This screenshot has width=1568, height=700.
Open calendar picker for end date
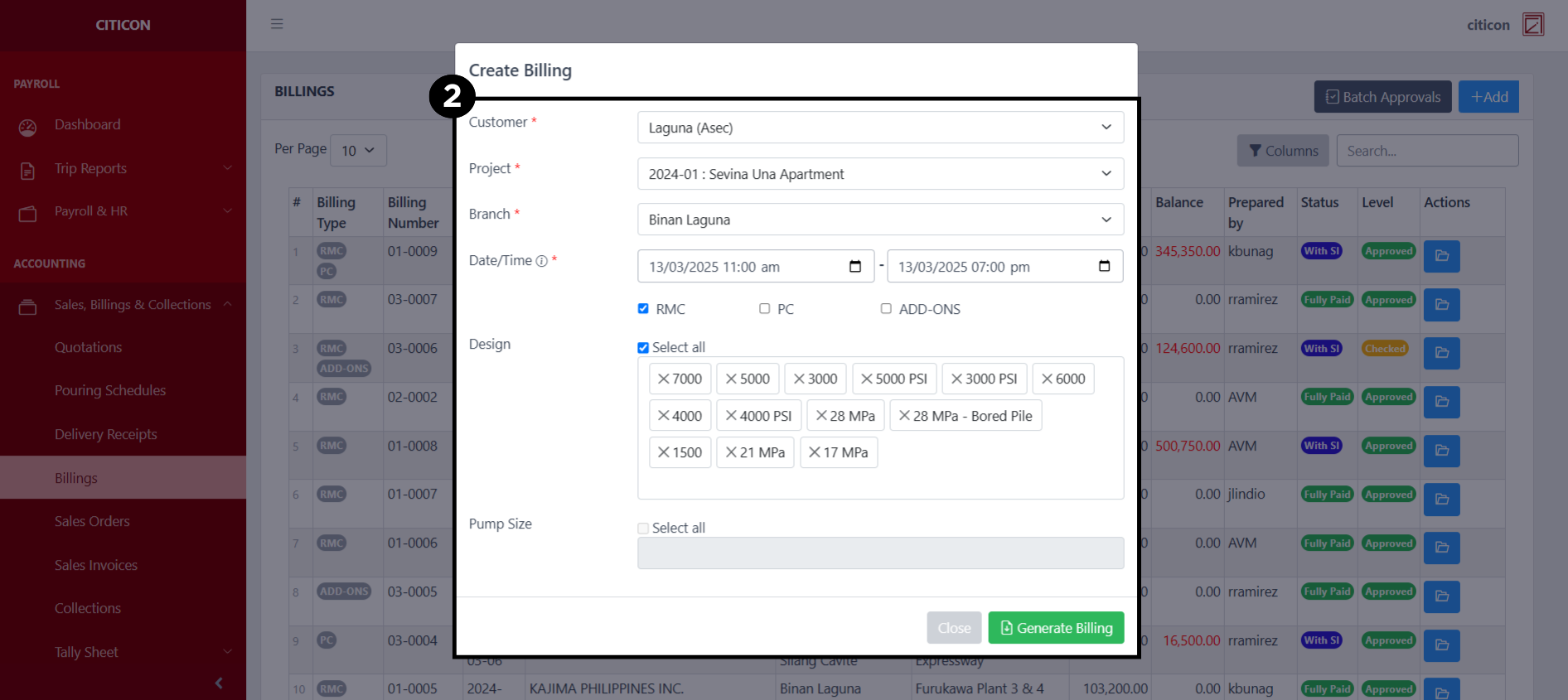tap(1104, 266)
